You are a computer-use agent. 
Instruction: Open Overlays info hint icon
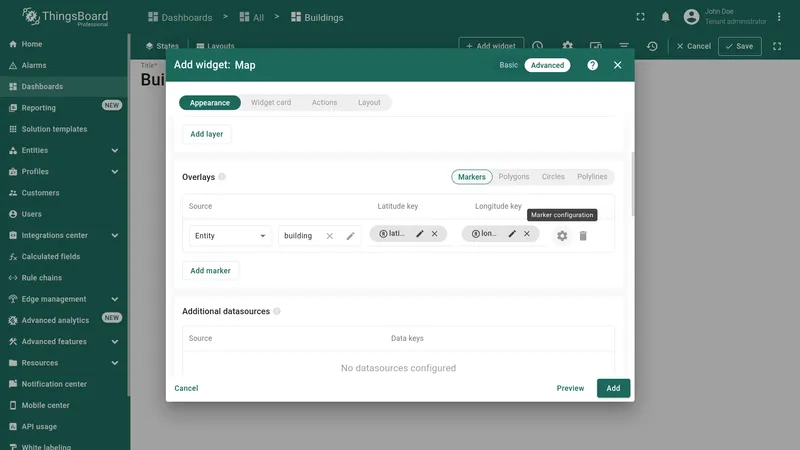coord(222,177)
